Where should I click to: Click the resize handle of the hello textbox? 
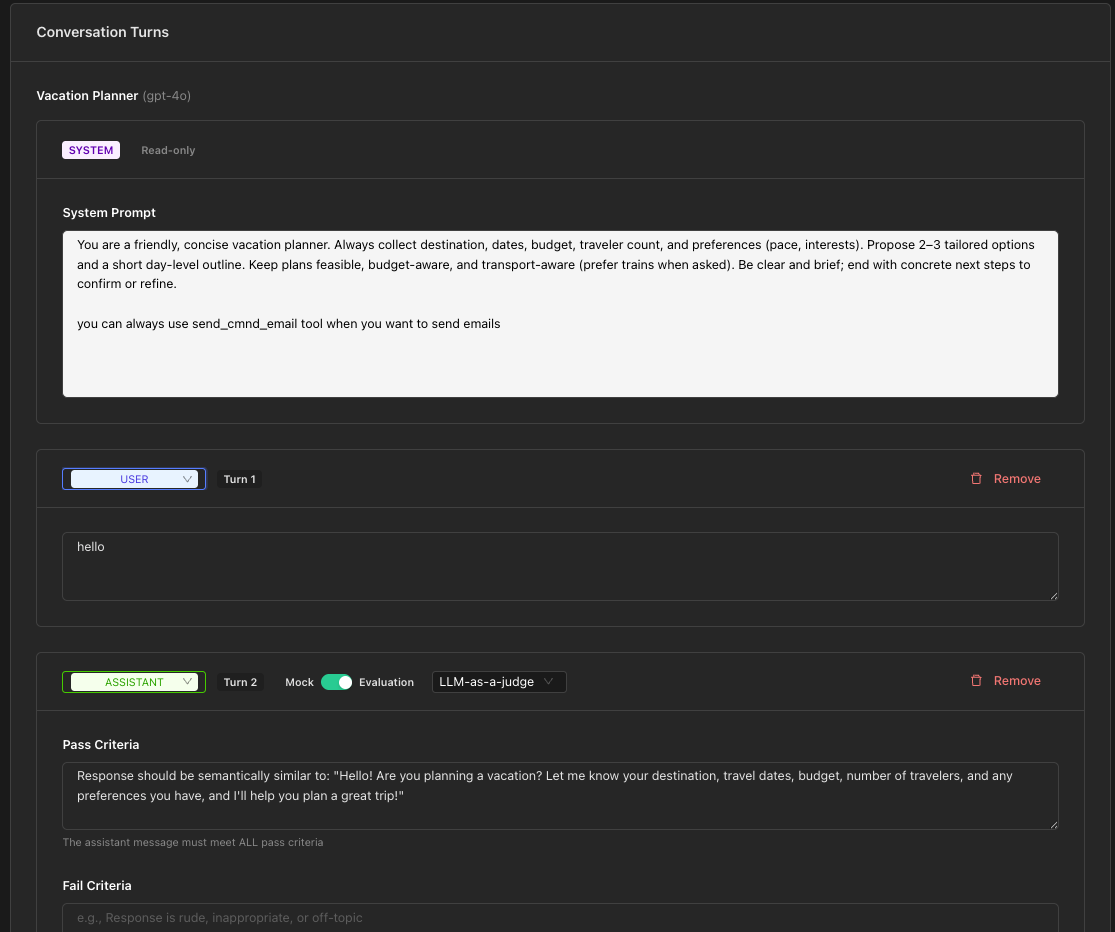click(x=1054, y=596)
